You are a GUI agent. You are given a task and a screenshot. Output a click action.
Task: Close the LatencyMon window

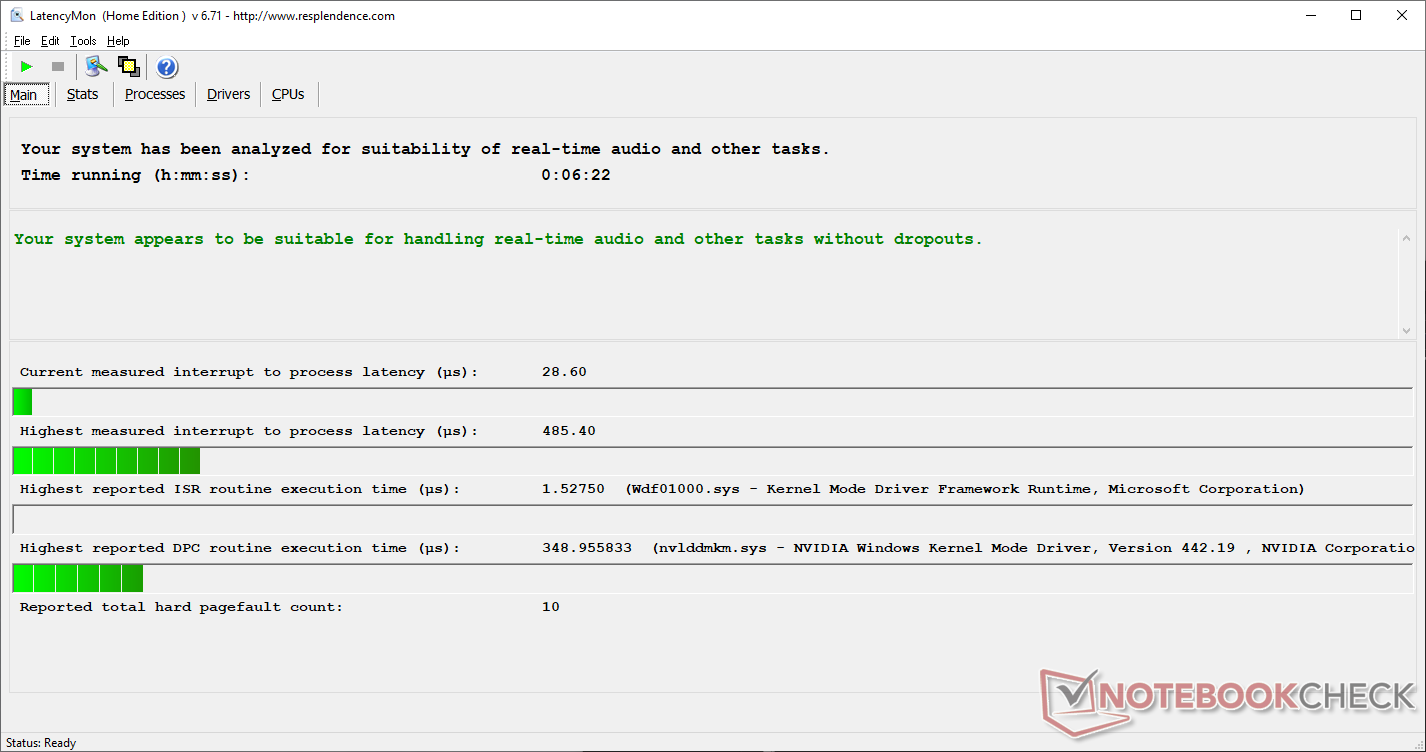[x=1403, y=15]
